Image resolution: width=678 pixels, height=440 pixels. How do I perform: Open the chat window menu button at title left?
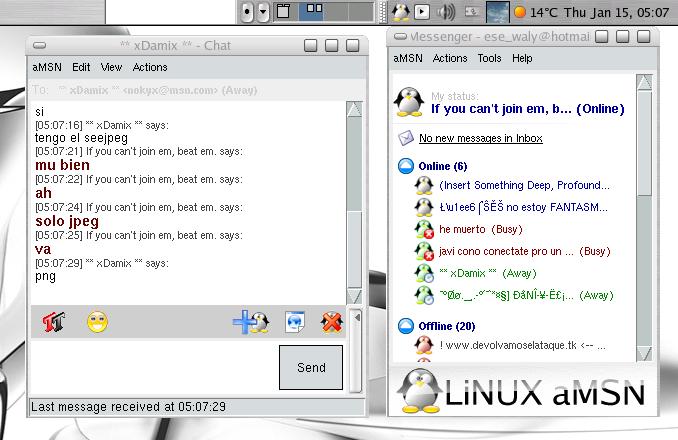click(x=39, y=45)
